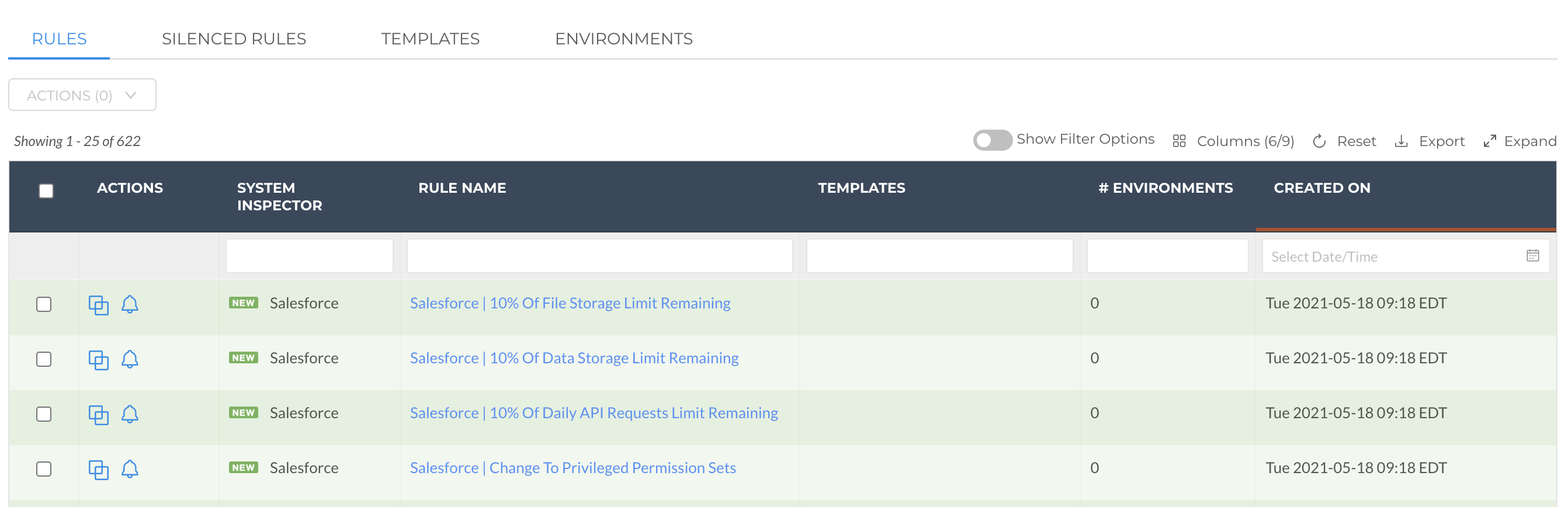
Task: Sort by System Inspector column header
Action: tap(279, 197)
